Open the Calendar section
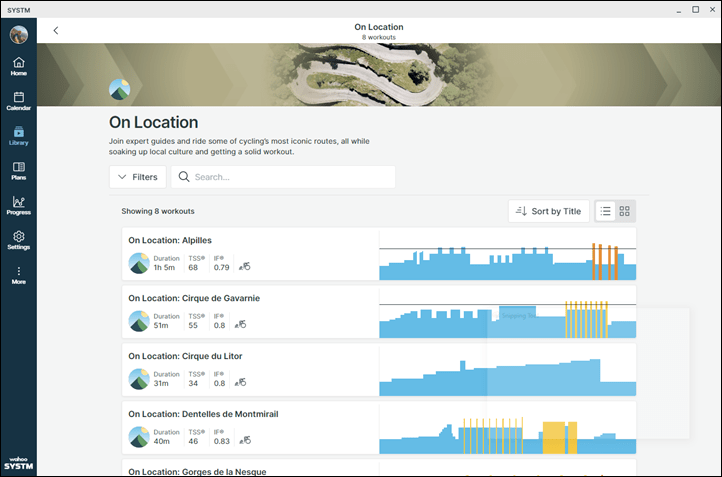 19,101
